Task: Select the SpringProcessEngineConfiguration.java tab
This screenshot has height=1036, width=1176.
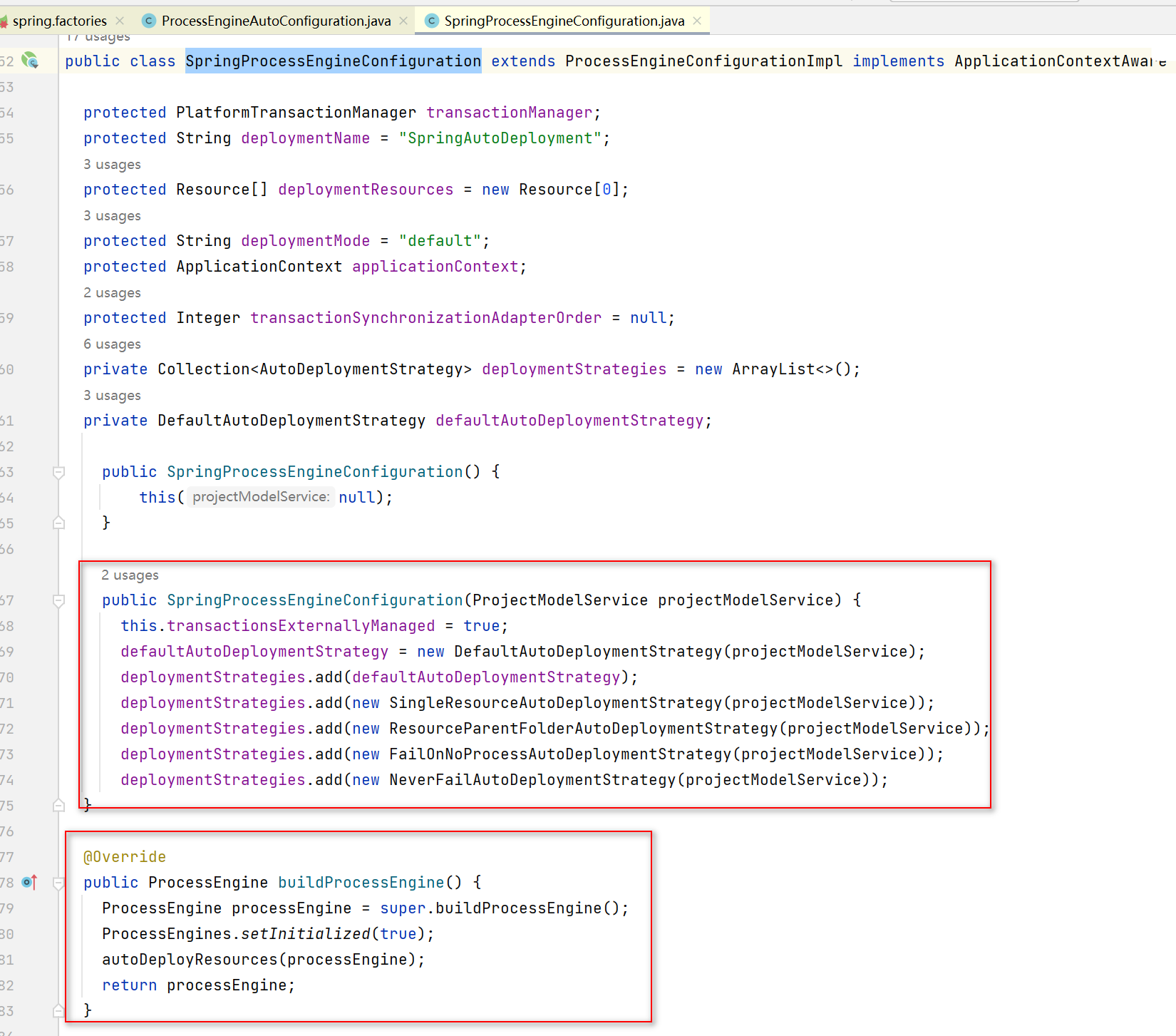Action: (x=564, y=21)
